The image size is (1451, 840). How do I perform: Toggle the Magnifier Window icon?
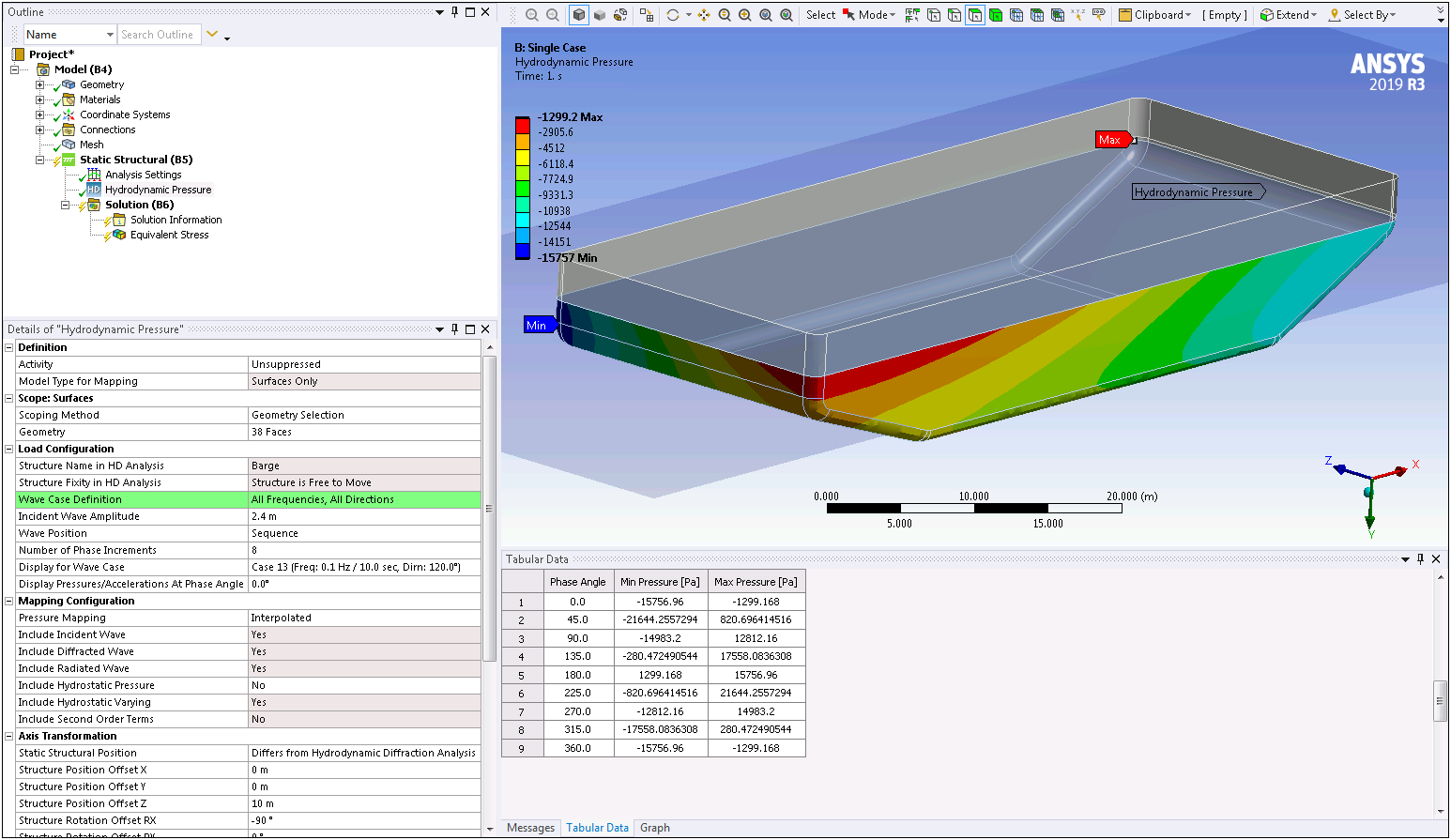(787, 15)
